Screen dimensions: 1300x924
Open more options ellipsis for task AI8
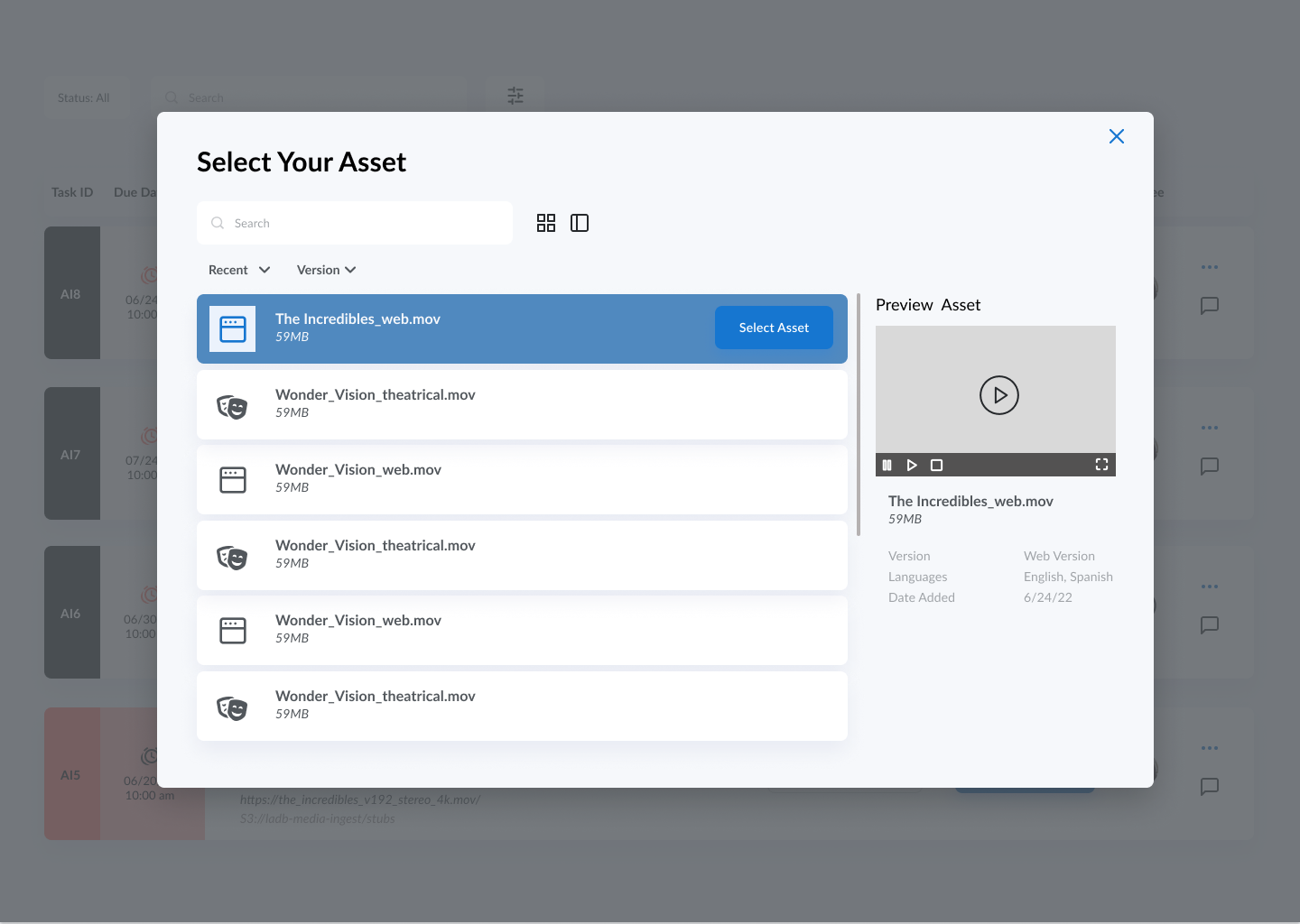point(1210,267)
